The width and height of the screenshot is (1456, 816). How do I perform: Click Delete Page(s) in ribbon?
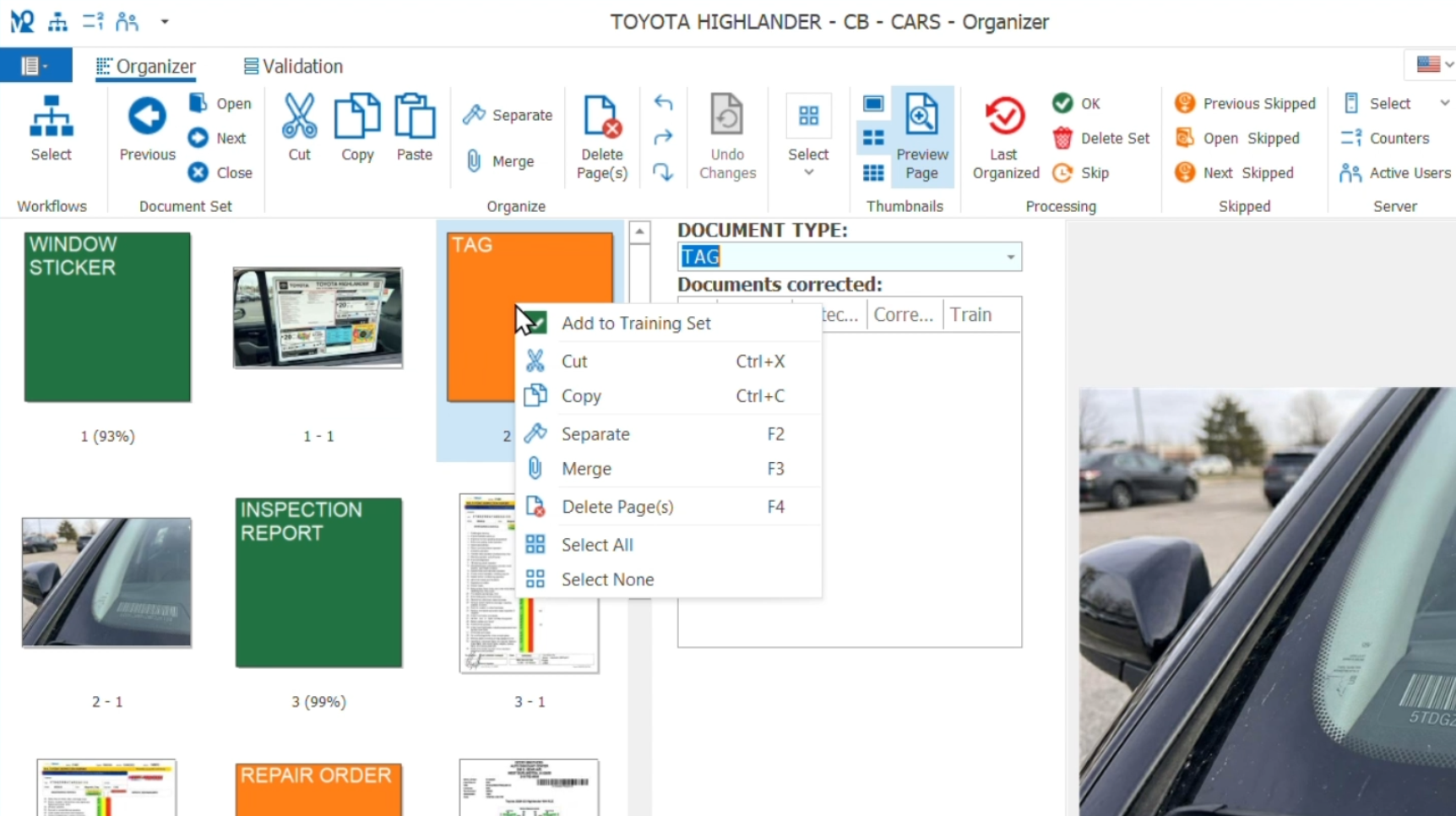[601, 137]
